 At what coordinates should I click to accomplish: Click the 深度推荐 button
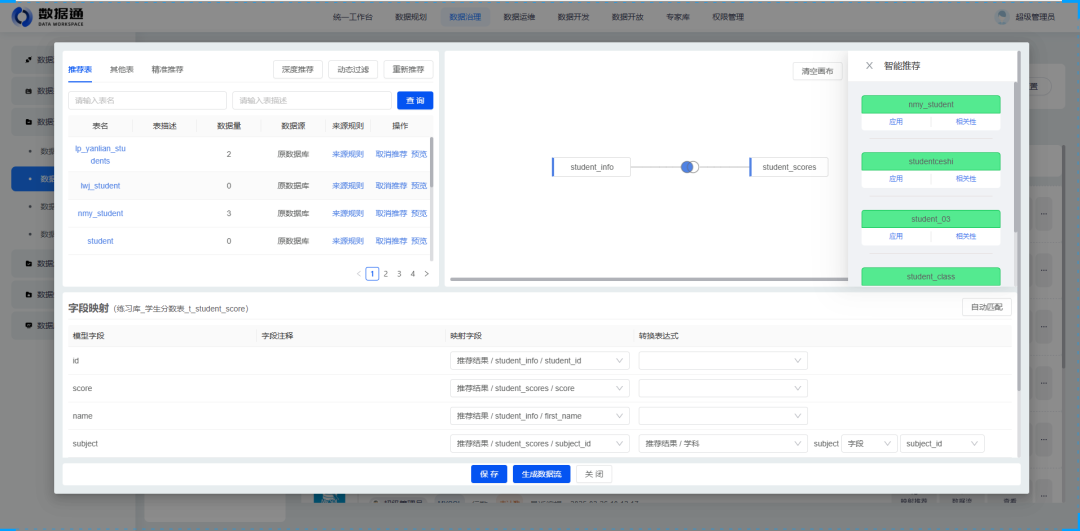298,70
